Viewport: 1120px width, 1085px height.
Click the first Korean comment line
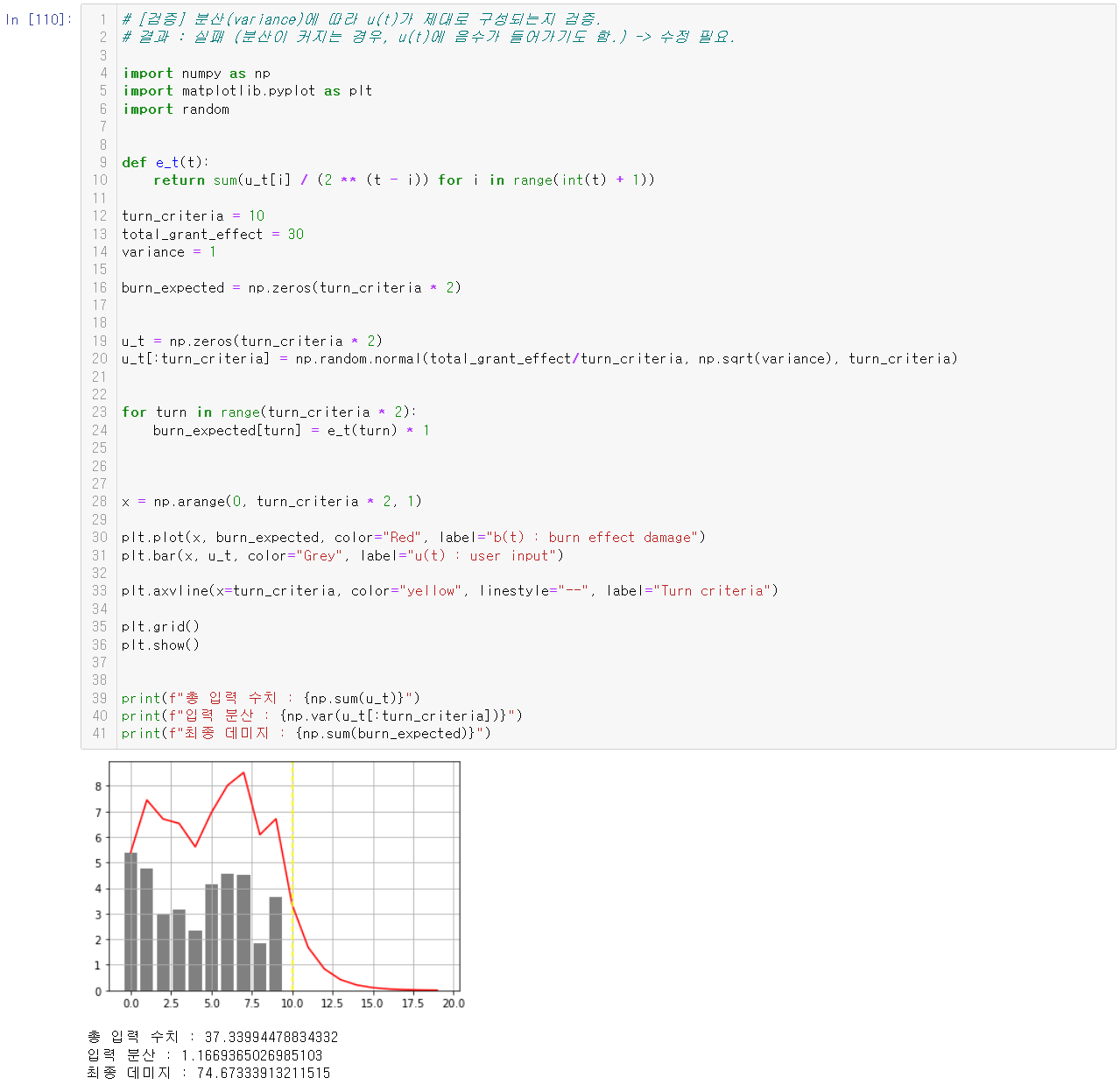(362, 19)
